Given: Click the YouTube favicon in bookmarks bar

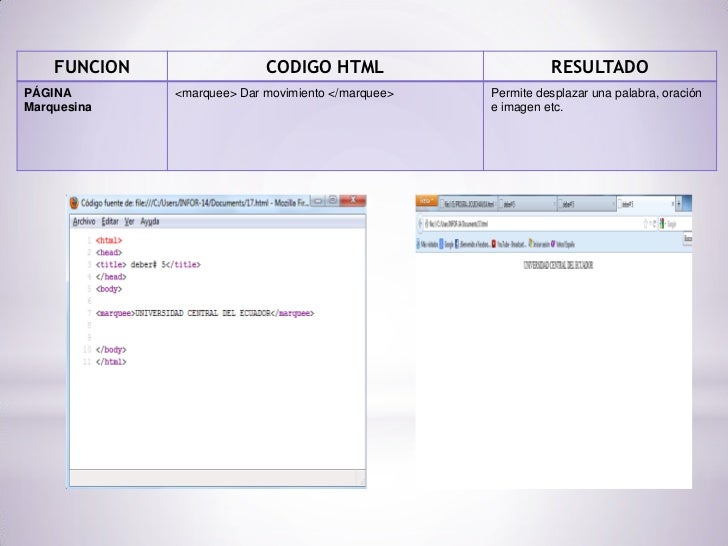Looking at the screenshot, I should tap(494, 244).
